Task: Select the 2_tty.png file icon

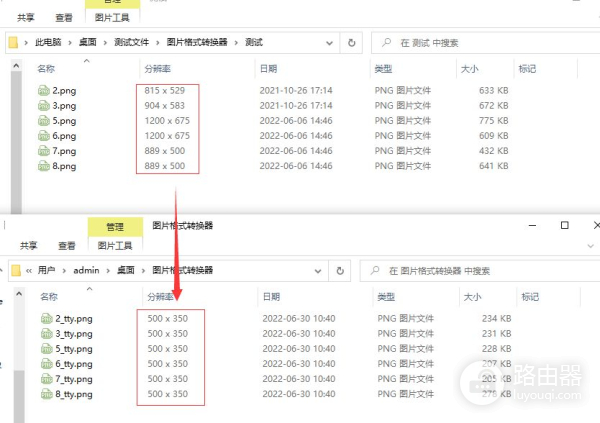Action: (x=47, y=318)
